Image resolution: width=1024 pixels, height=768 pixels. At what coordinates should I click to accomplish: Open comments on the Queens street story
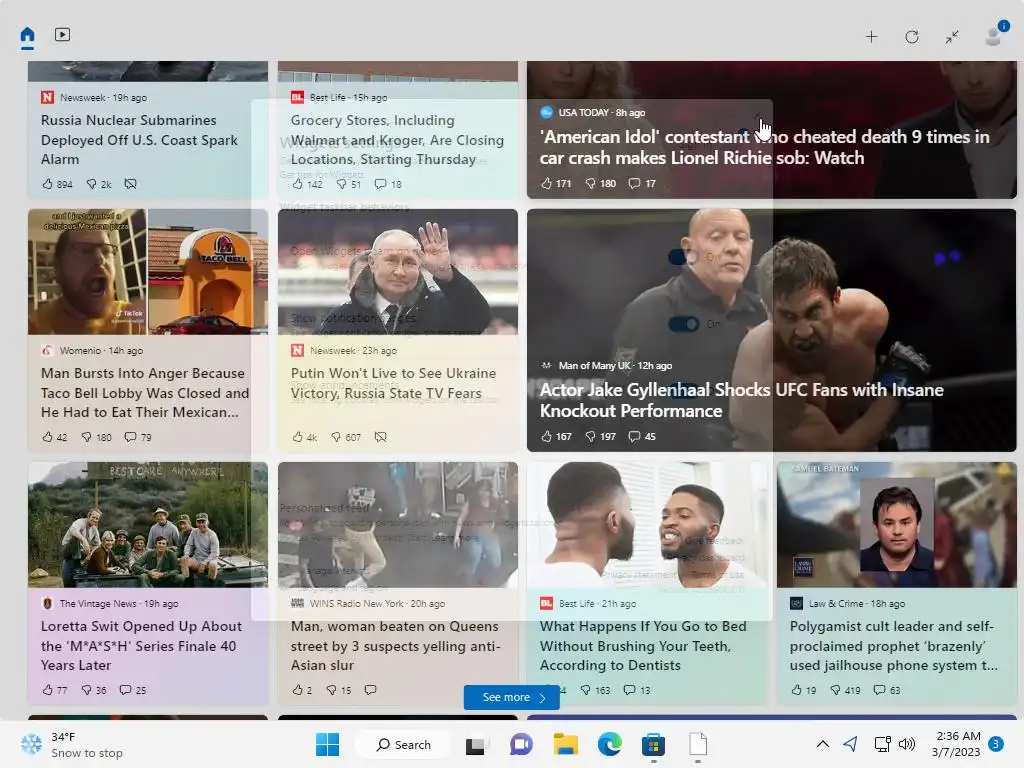pos(370,690)
